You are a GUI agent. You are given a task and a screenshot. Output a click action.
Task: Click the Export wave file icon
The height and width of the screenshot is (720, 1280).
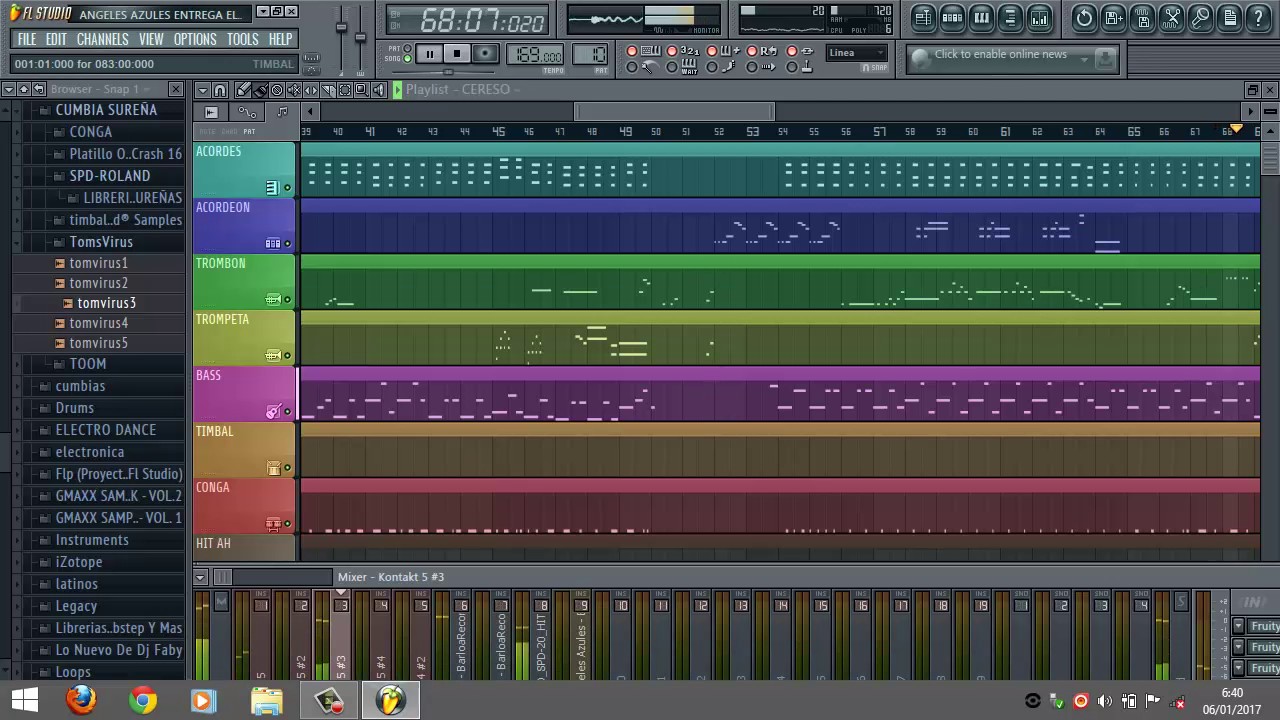coord(1142,18)
